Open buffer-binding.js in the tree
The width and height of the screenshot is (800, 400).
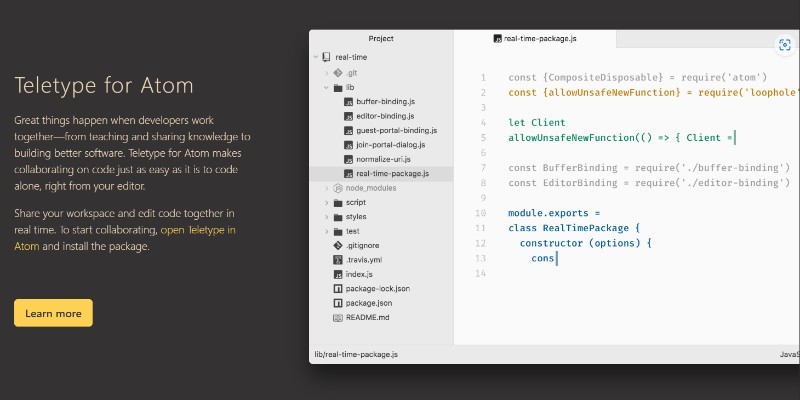pos(386,102)
